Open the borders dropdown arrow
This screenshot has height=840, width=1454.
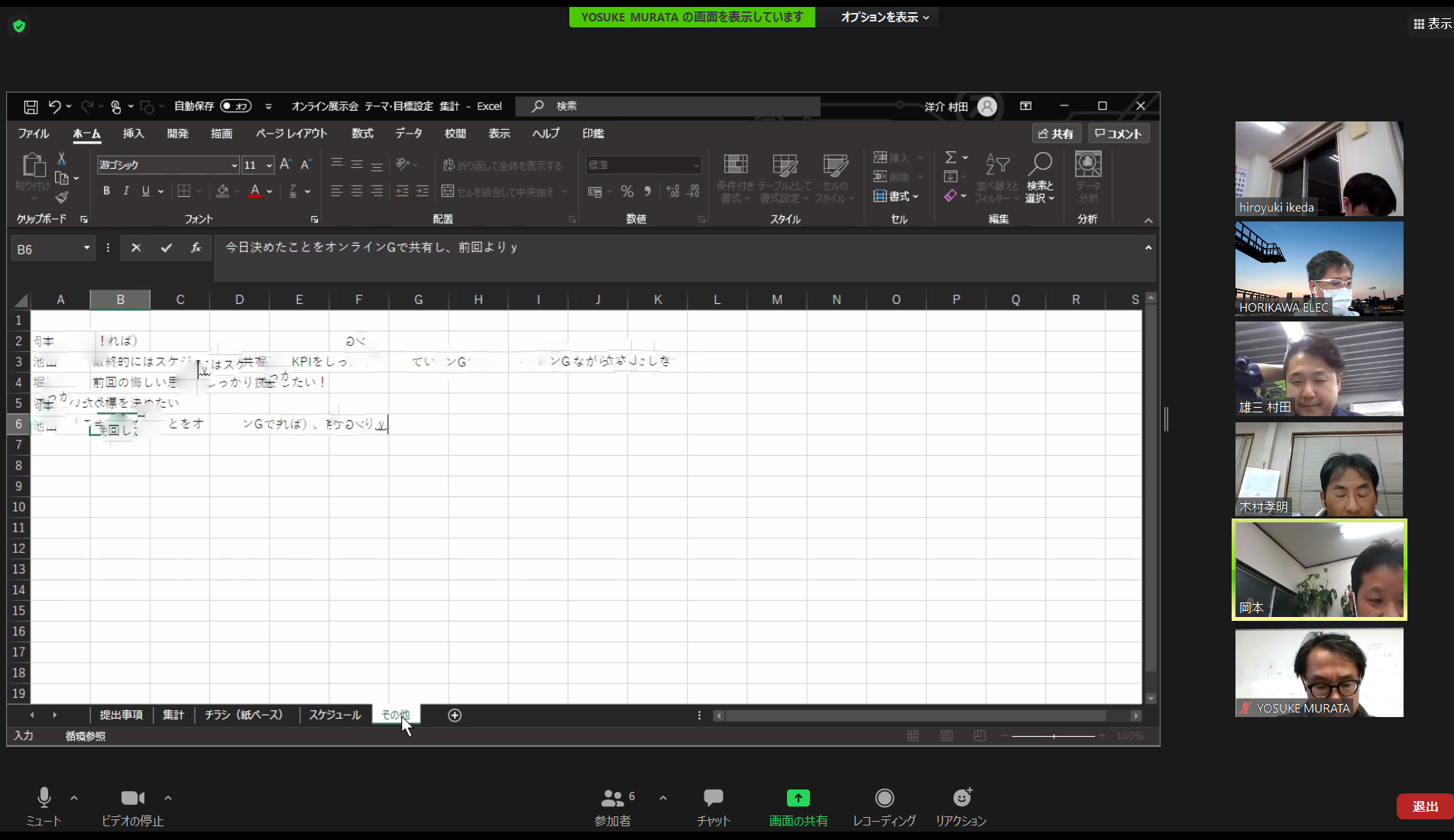[x=199, y=192]
